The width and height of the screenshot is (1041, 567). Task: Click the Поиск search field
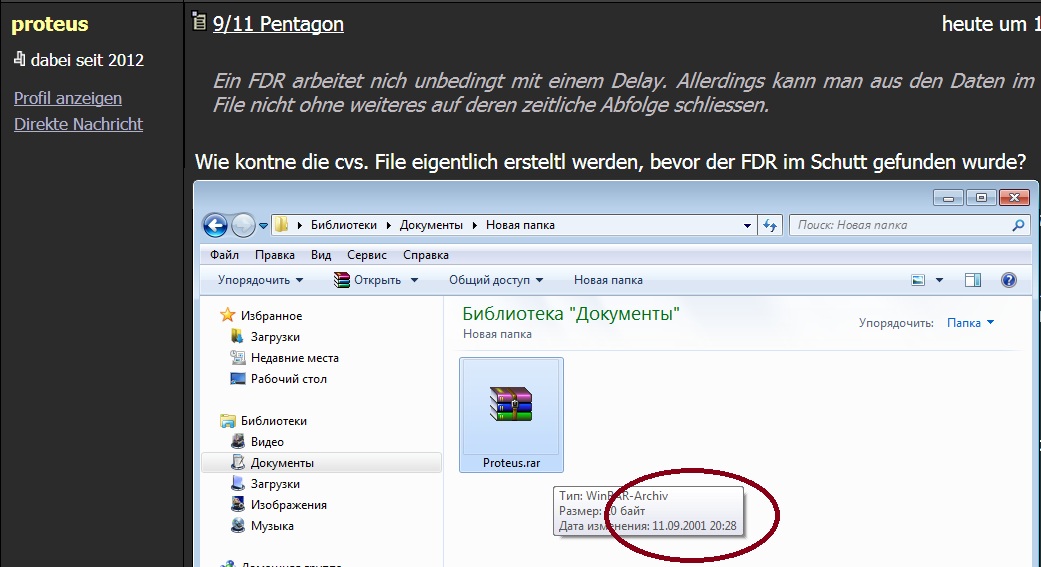pos(900,225)
